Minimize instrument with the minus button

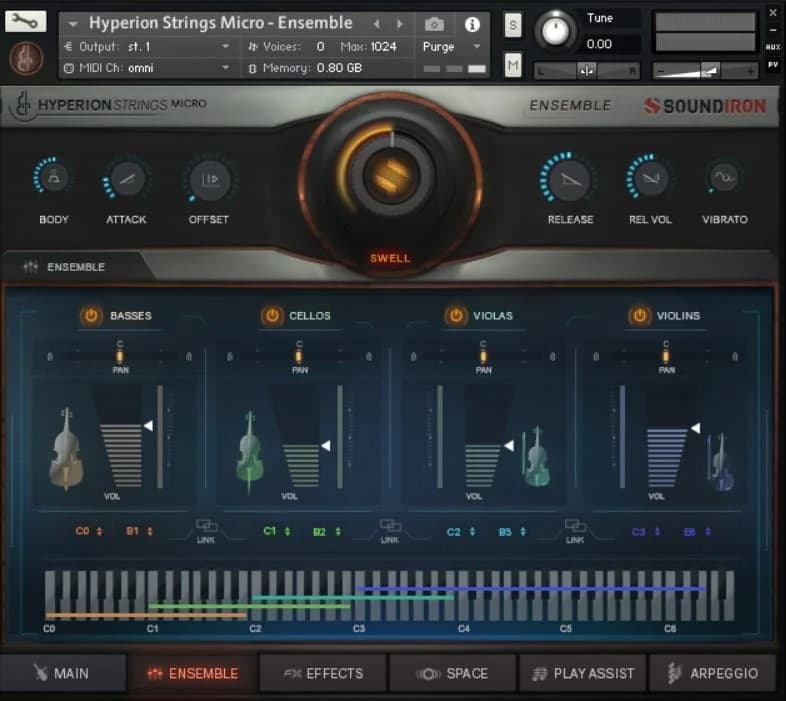[x=772, y=30]
